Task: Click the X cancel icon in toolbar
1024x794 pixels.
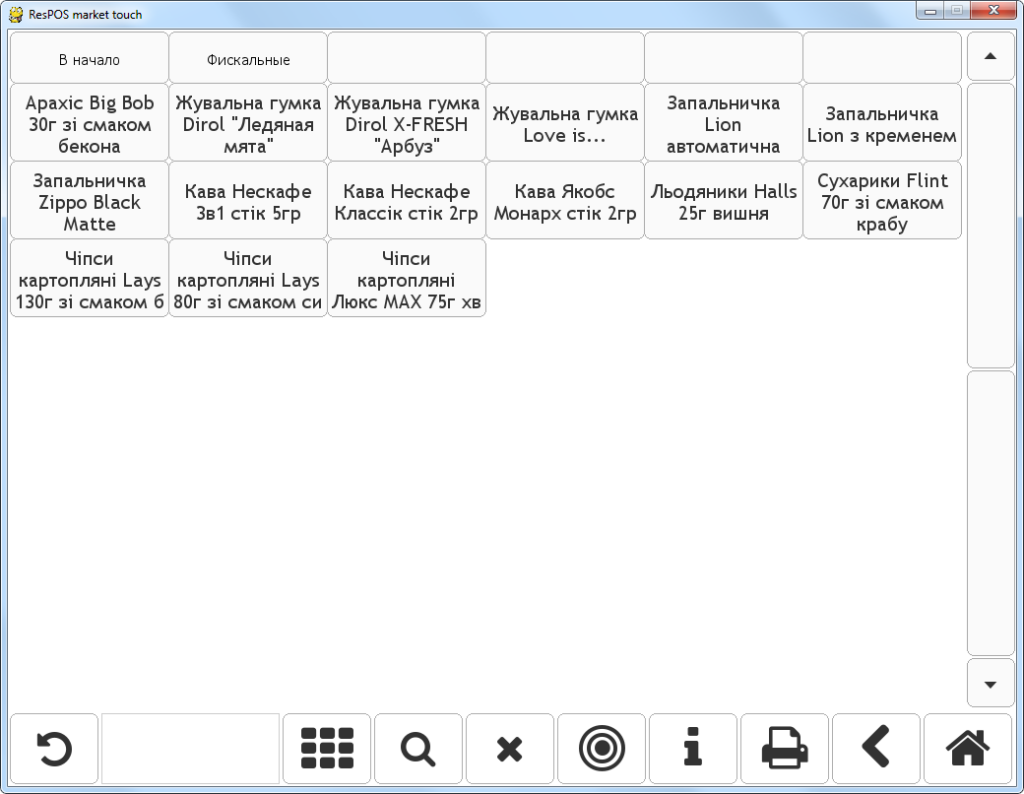Action: (510, 748)
